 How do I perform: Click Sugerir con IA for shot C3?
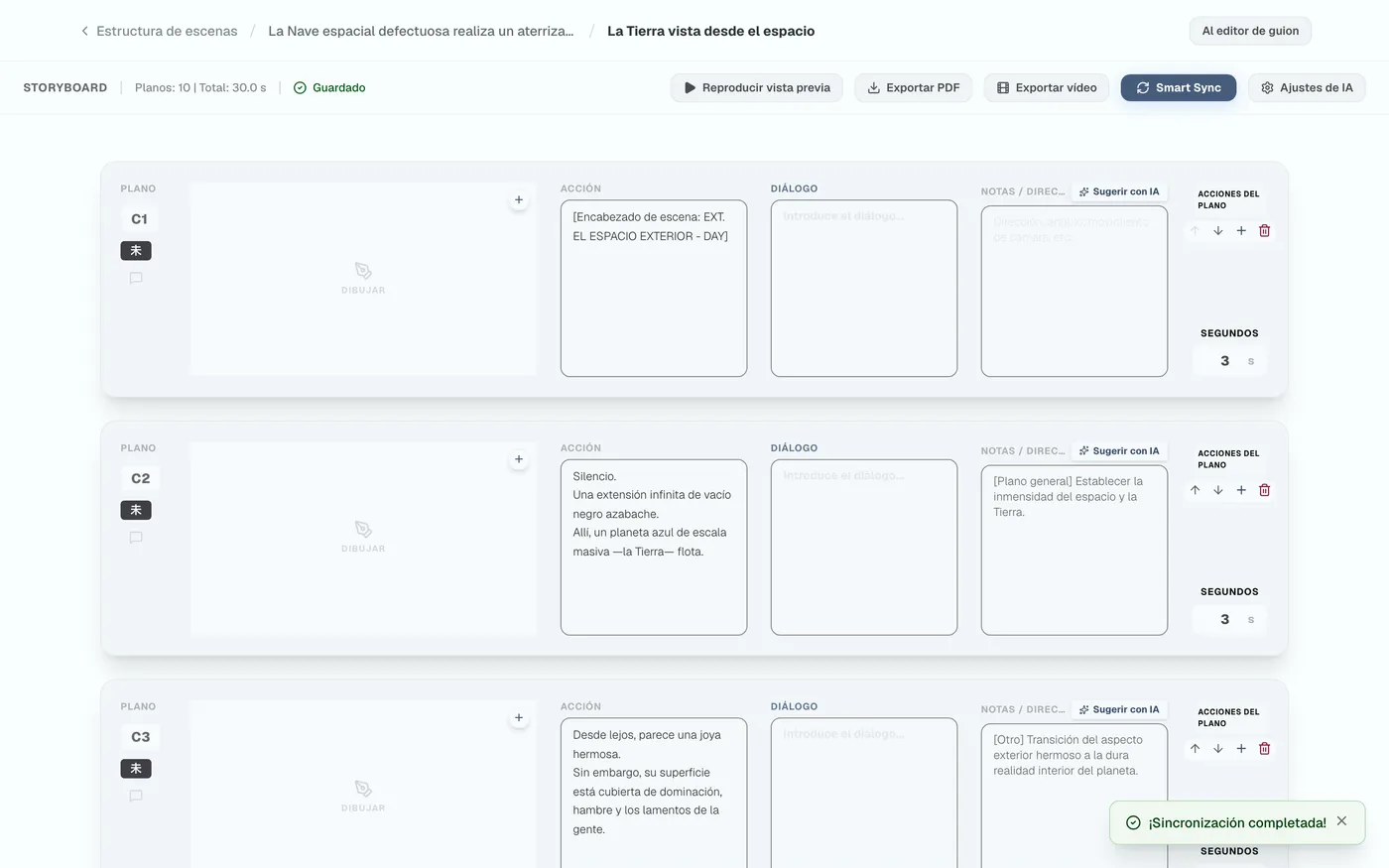pyautogui.click(x=1119, y=709)
